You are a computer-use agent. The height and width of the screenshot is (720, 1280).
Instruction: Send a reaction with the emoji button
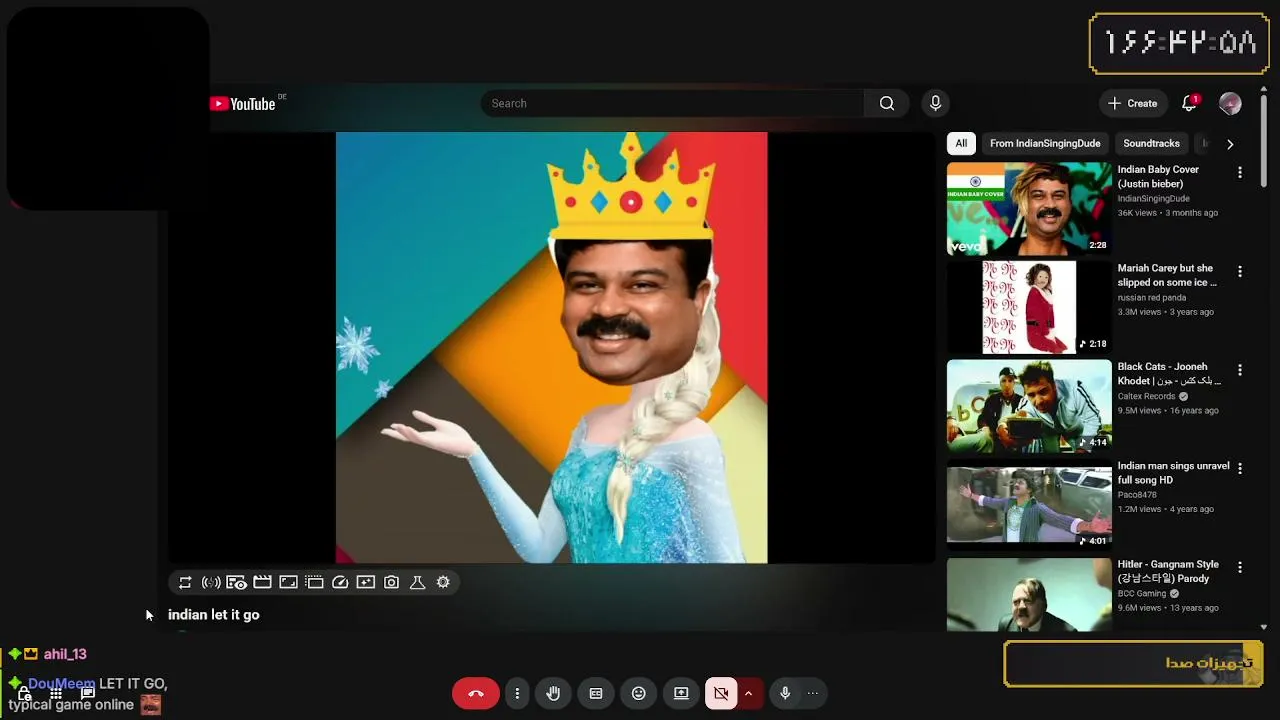coord(639,693)
